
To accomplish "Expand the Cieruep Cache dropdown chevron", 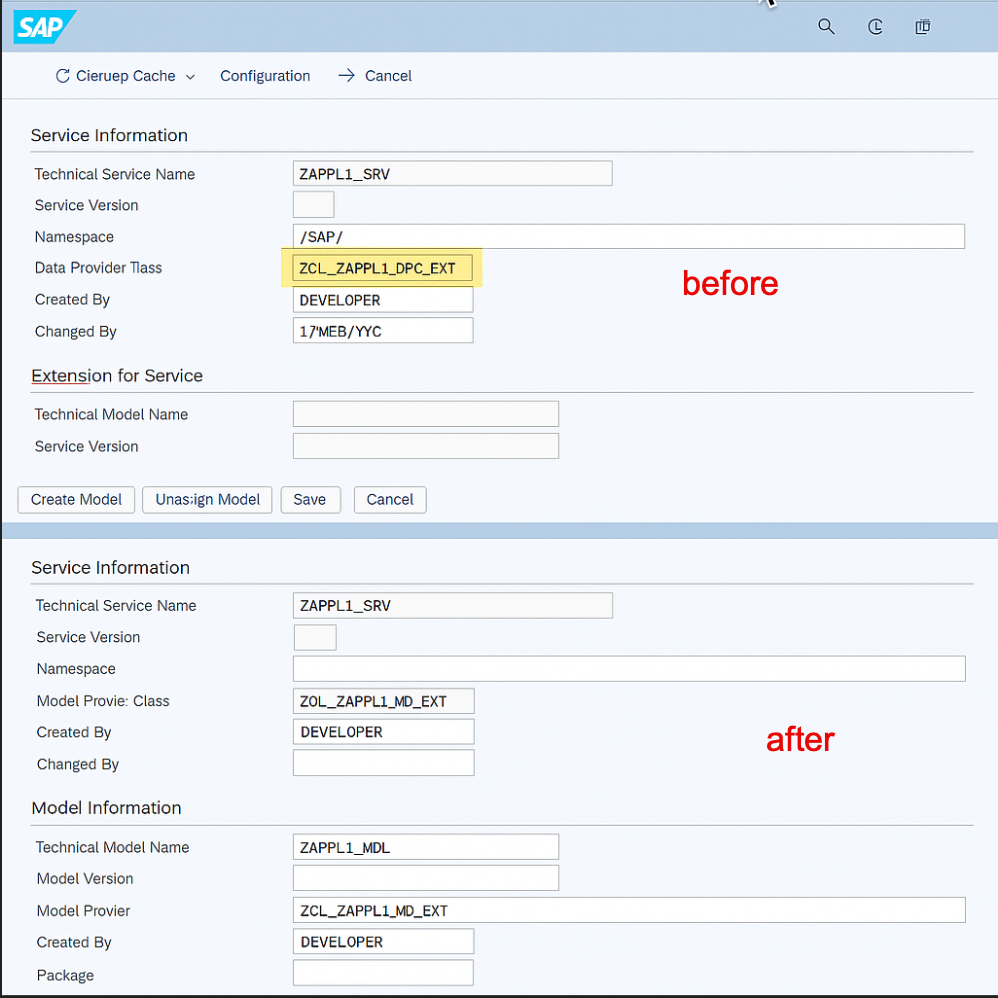I will tap(190, 77).
